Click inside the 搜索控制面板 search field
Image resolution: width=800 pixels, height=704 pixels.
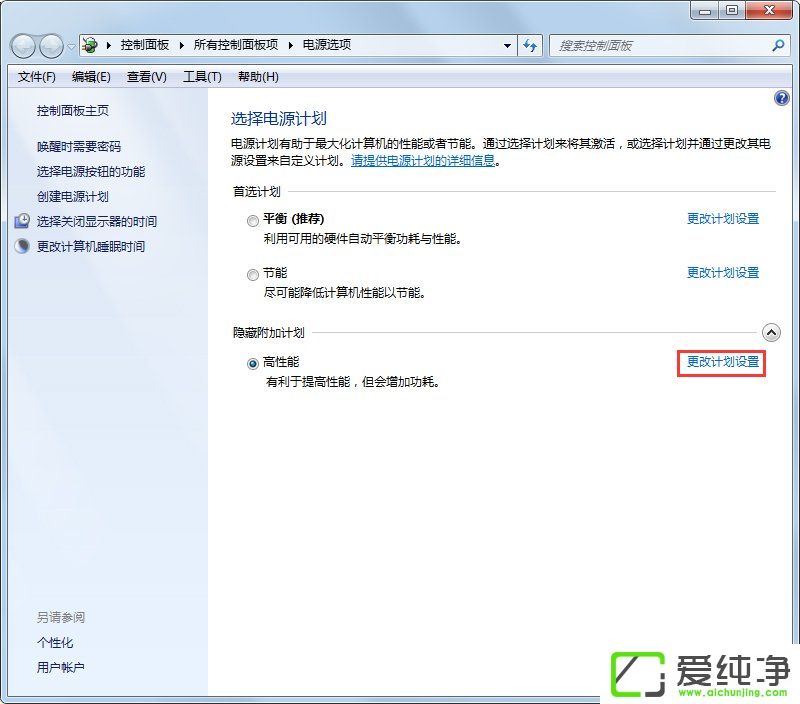click(650, 45)
